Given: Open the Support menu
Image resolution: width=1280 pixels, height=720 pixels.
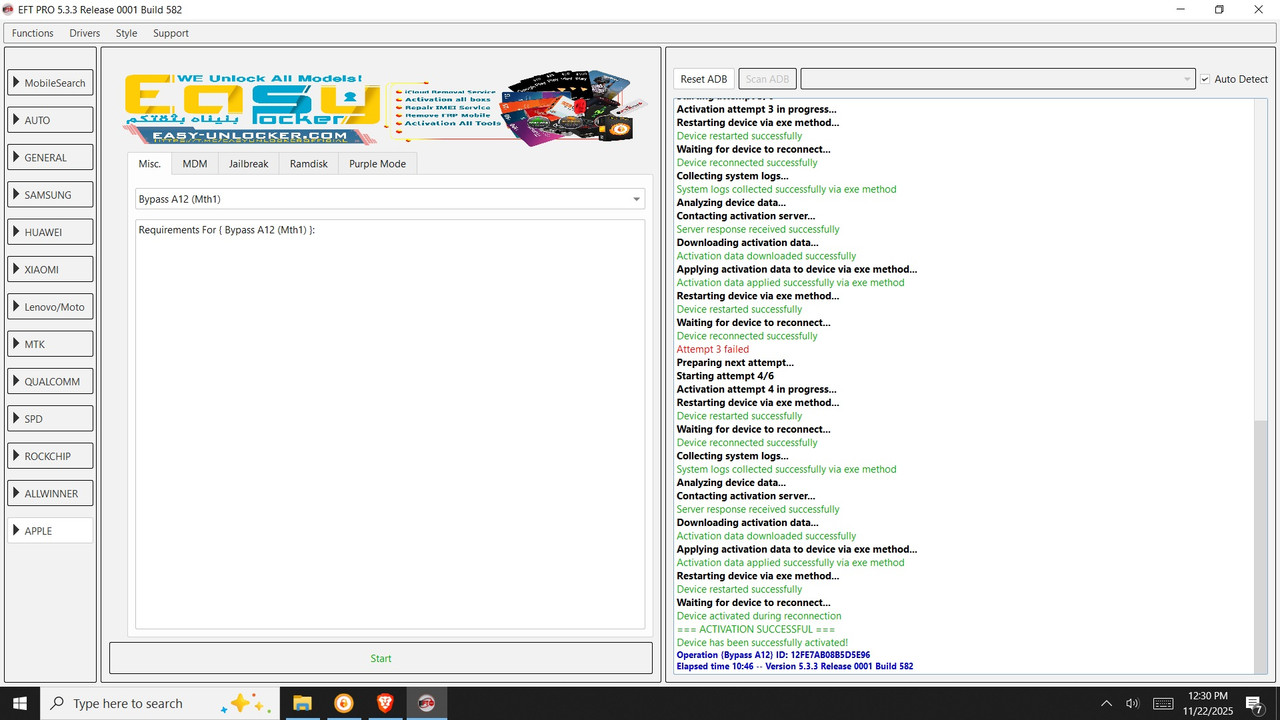Looking at the screenshot, I should (x=171, y=33).
